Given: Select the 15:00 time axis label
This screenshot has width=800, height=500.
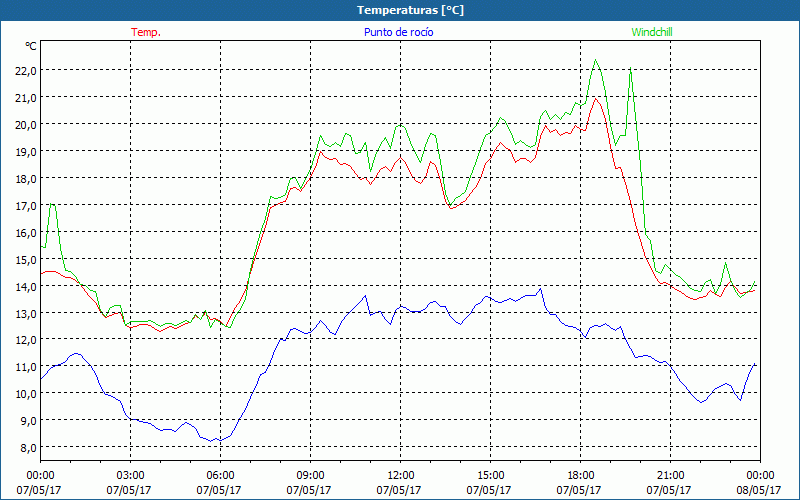Looking at the screenshot, I should coord(490,475).
